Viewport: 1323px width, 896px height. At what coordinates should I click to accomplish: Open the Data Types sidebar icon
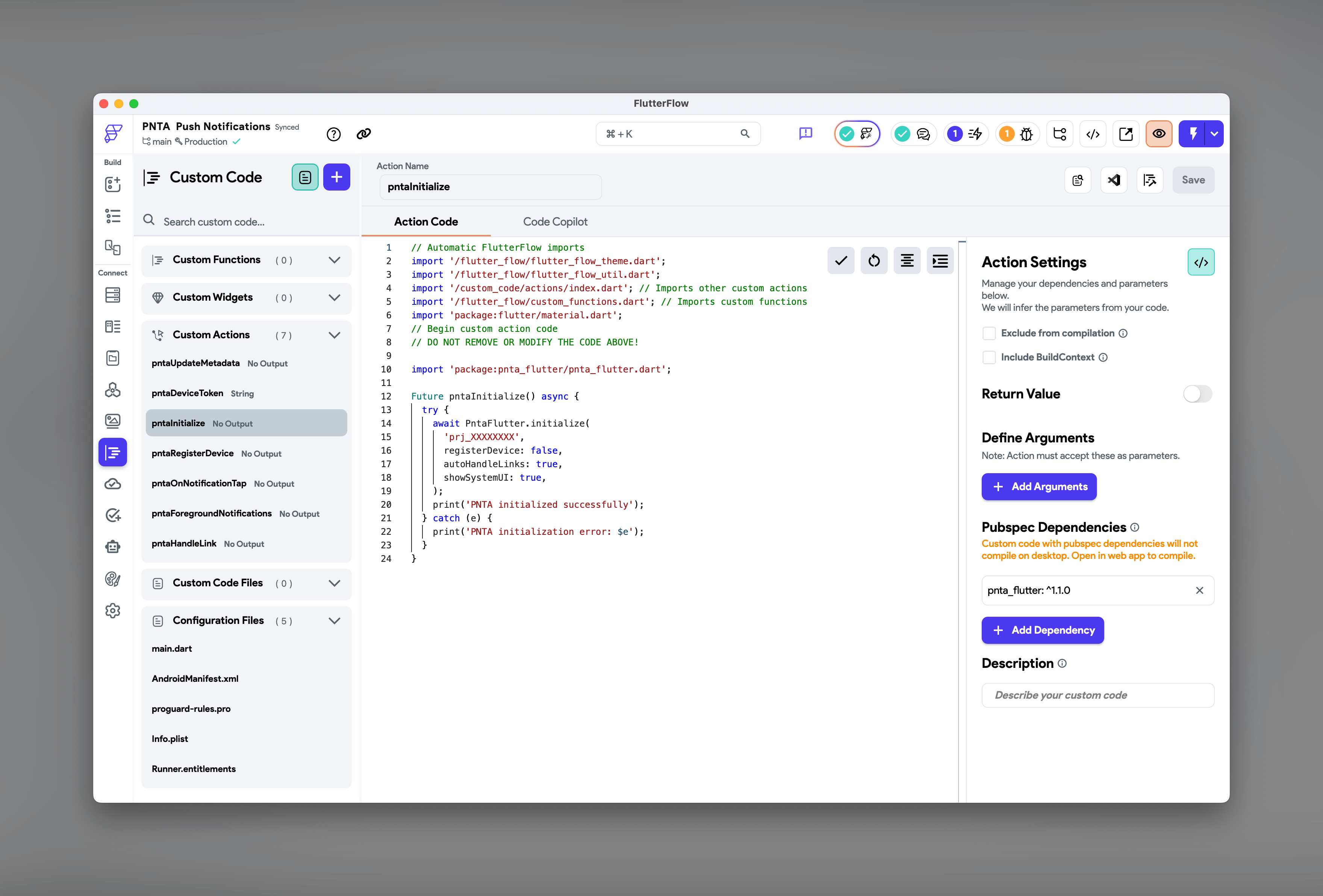coord(113,326)
